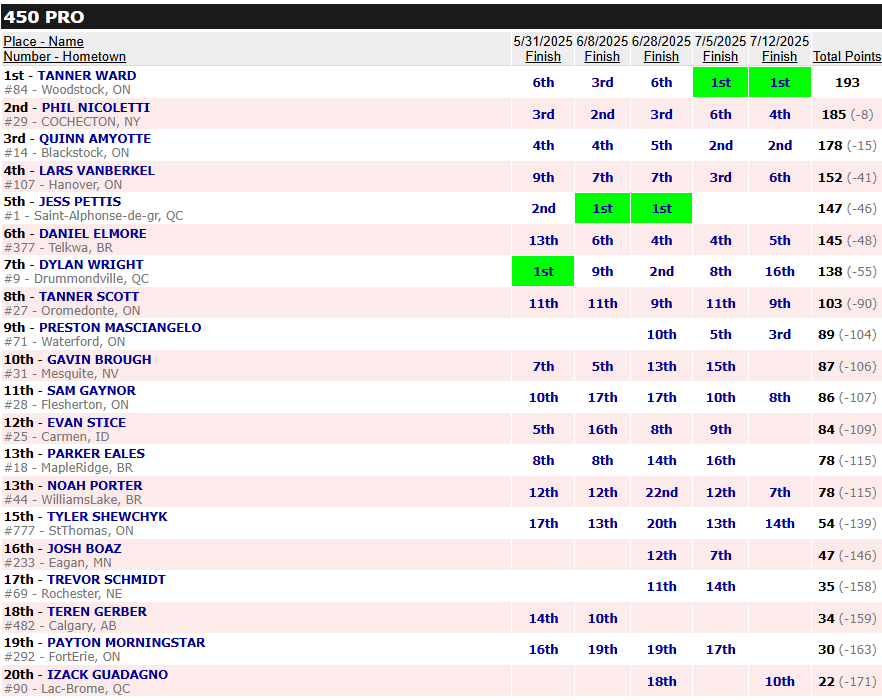Image resolution: width=882 pixels, height=700 pixels.
Task: Click Jess Pettis's 6/8 green 1st result
Action: pos(602,208)
